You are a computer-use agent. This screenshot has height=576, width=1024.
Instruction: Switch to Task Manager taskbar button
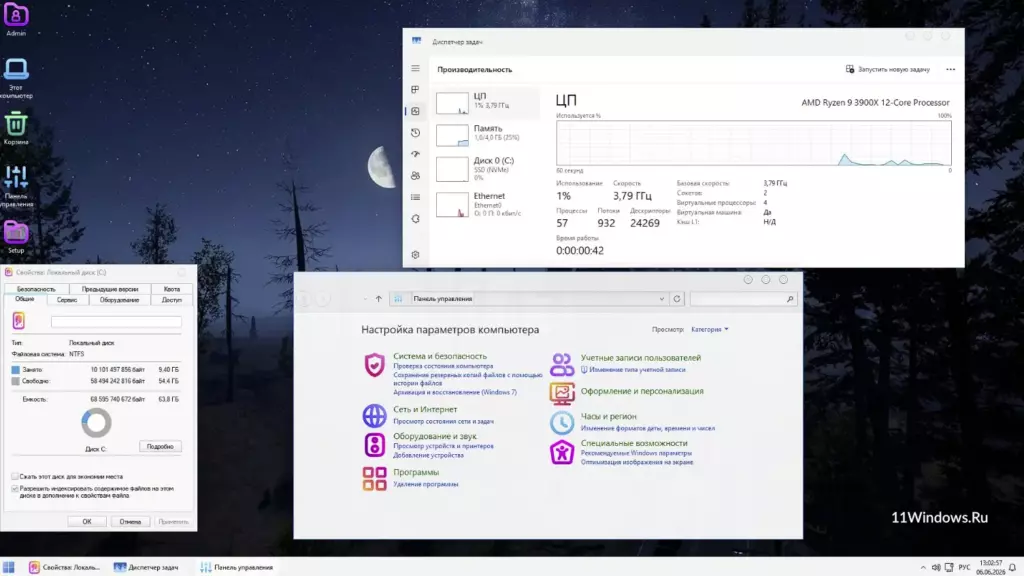(146, 568)
